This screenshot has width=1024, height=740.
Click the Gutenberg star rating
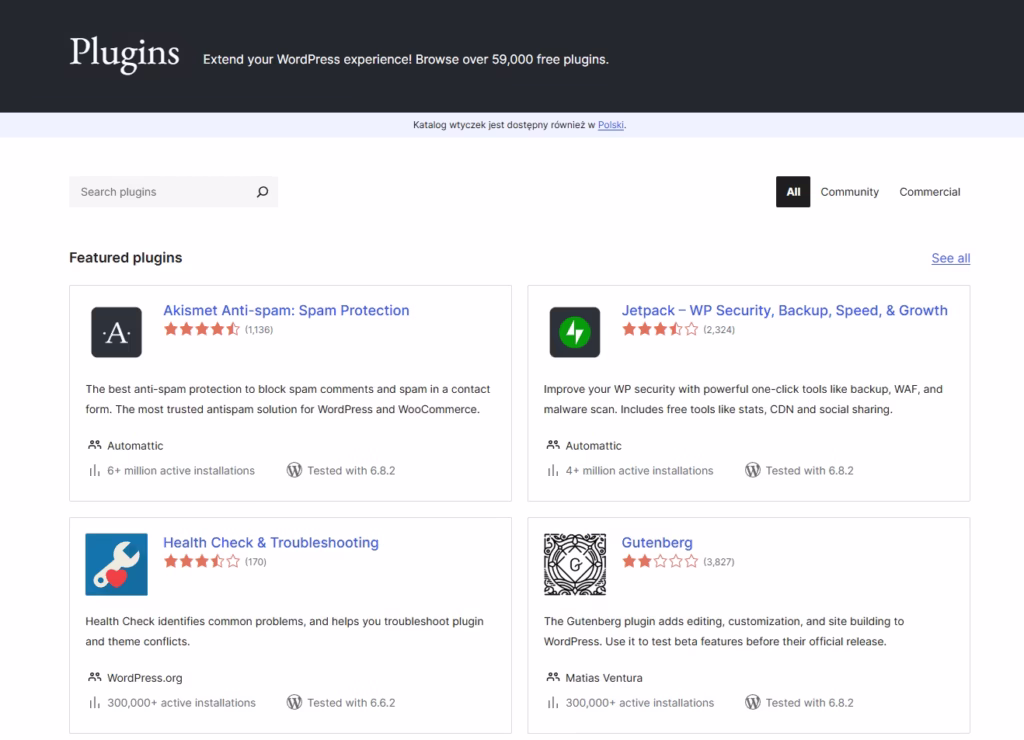(660, 562)
